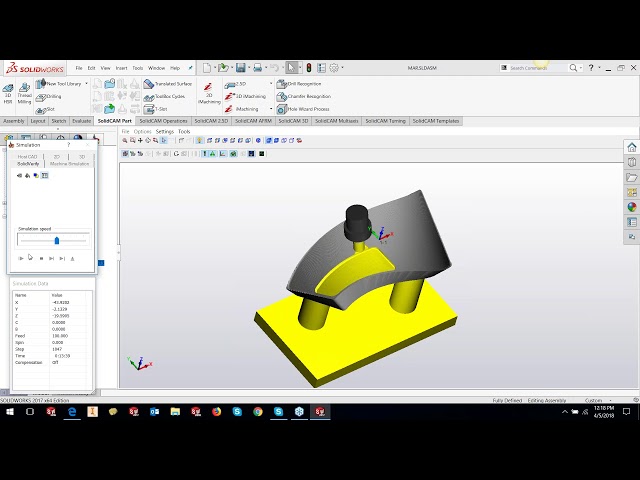
Task: Open the Window menu
Action: point(156,68)
